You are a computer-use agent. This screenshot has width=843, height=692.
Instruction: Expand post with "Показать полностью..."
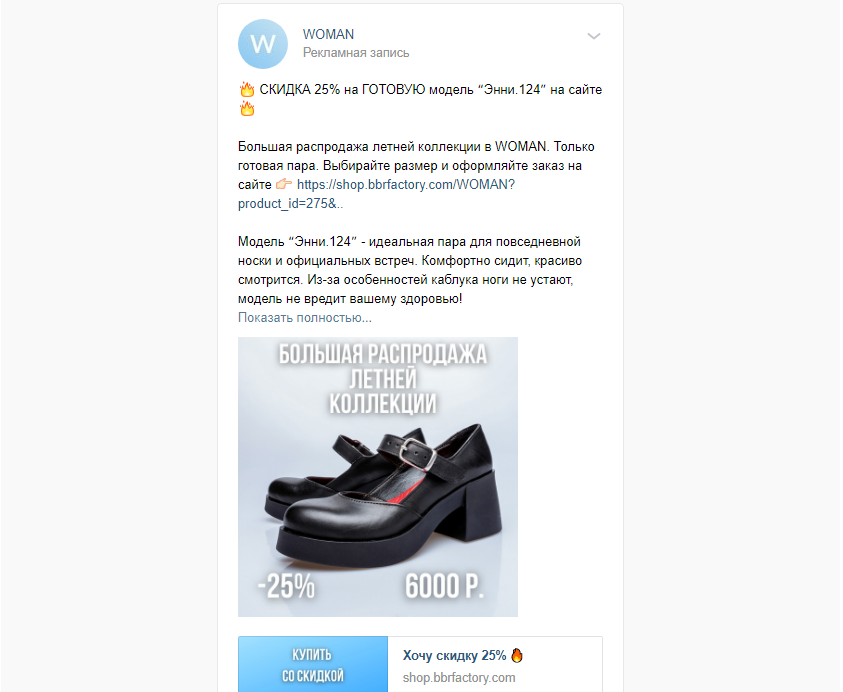click(305, 318)
